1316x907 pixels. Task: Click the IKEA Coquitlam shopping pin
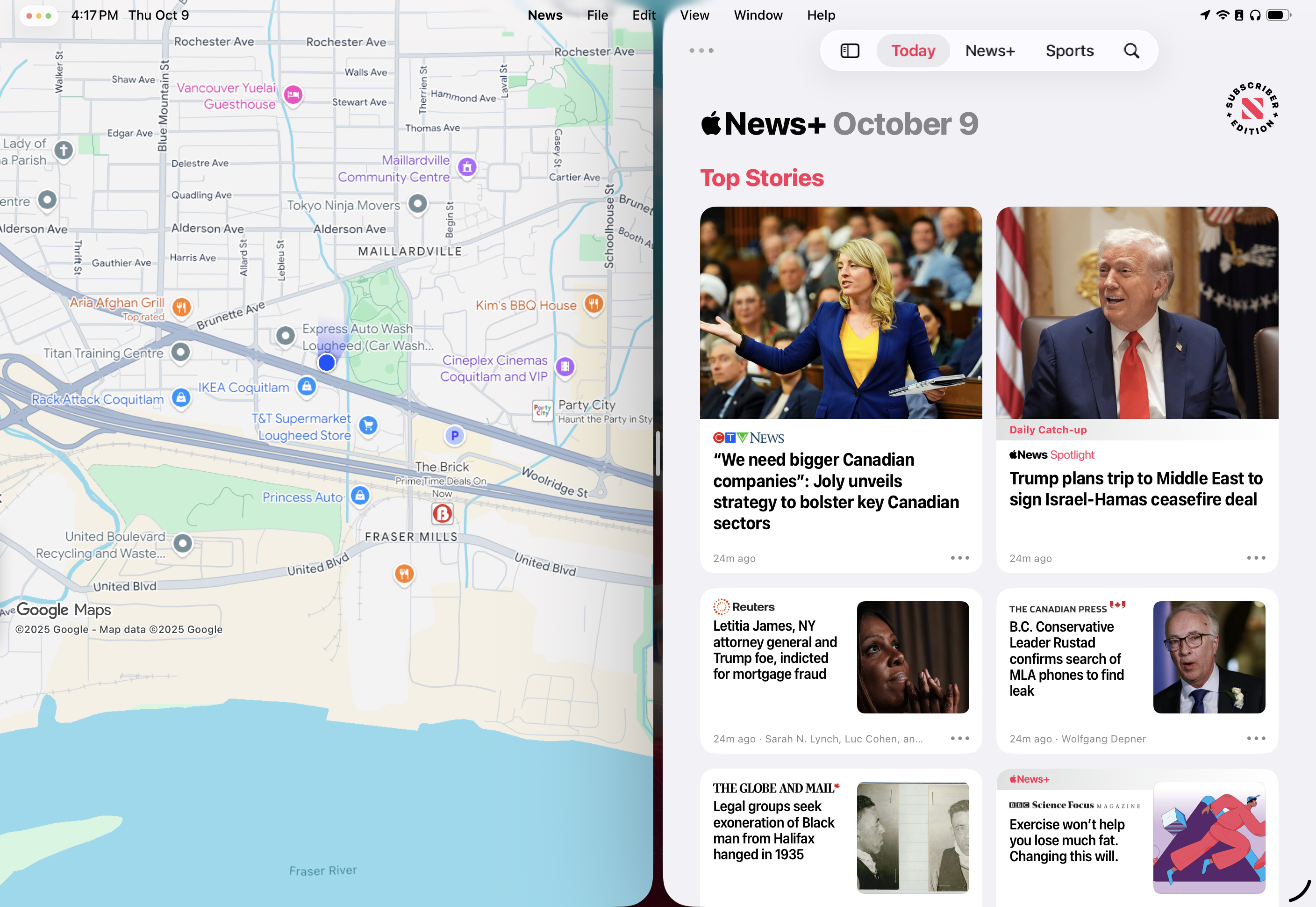point(307,387)
